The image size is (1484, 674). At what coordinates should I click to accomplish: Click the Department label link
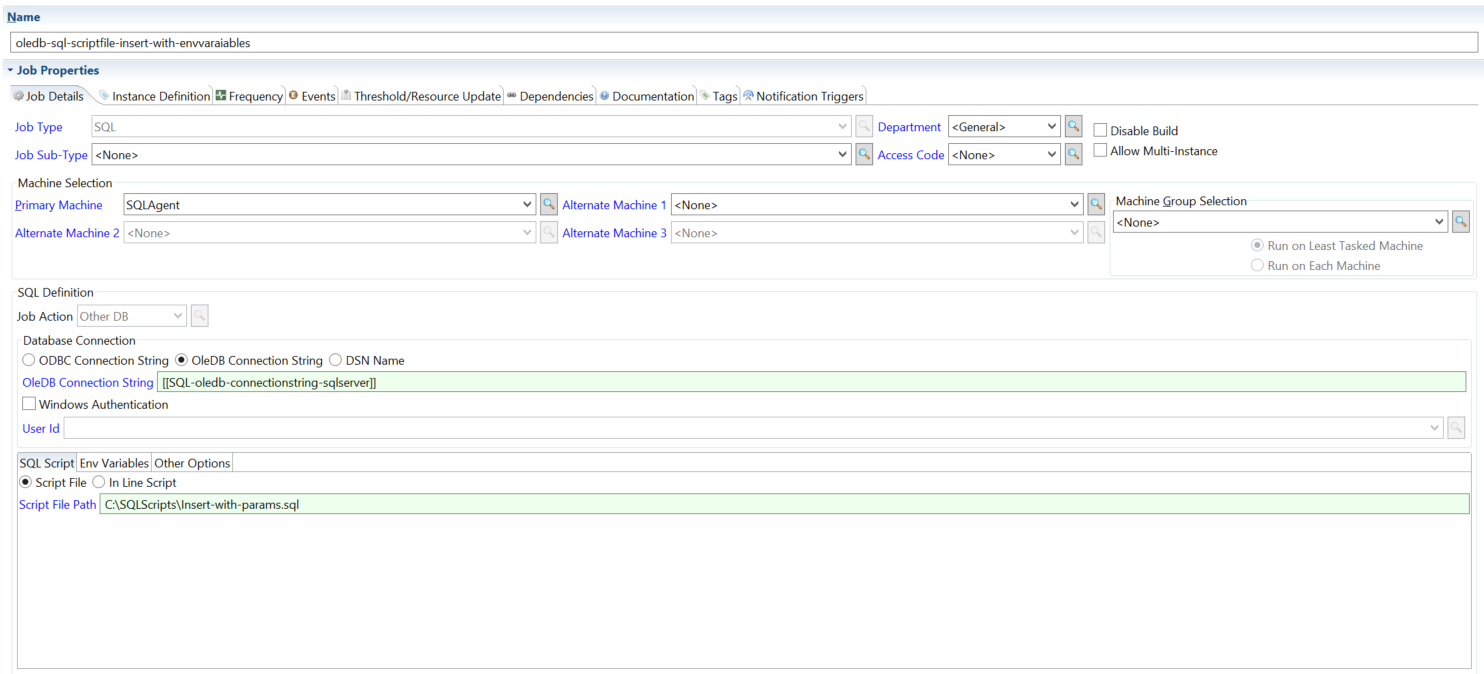pyautogui.click(x=909, y=127)
